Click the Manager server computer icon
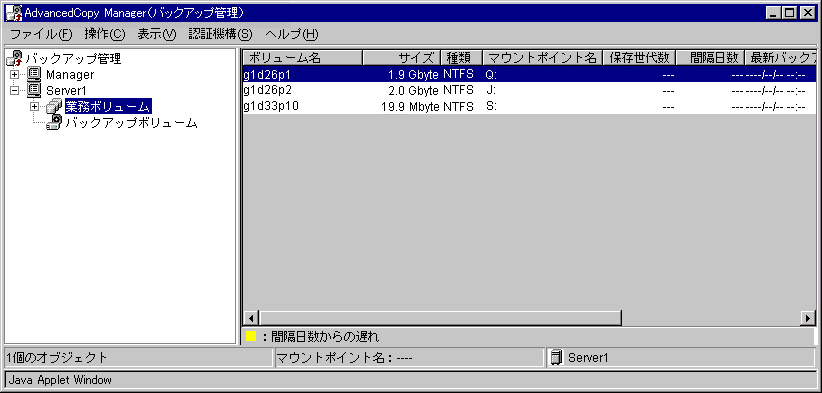This screenshot has width=822, height=393. tap(34, 74)
